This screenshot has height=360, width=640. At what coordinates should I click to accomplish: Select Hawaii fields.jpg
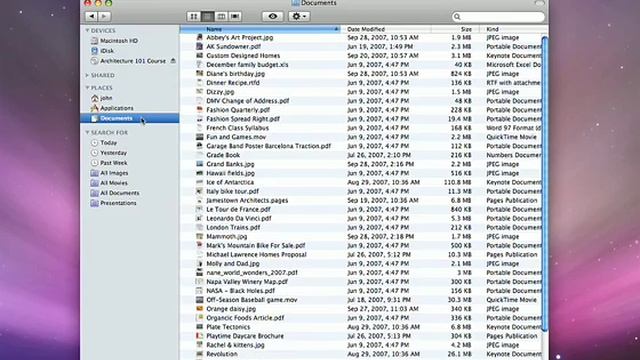point(230,173)
